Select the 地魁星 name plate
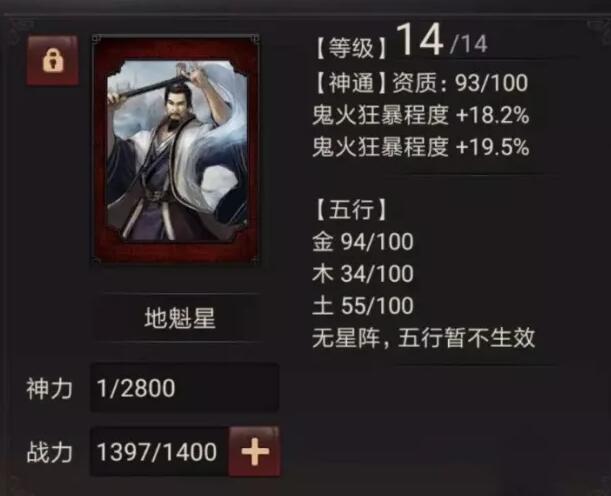611x496 pixels. point(180,318)
